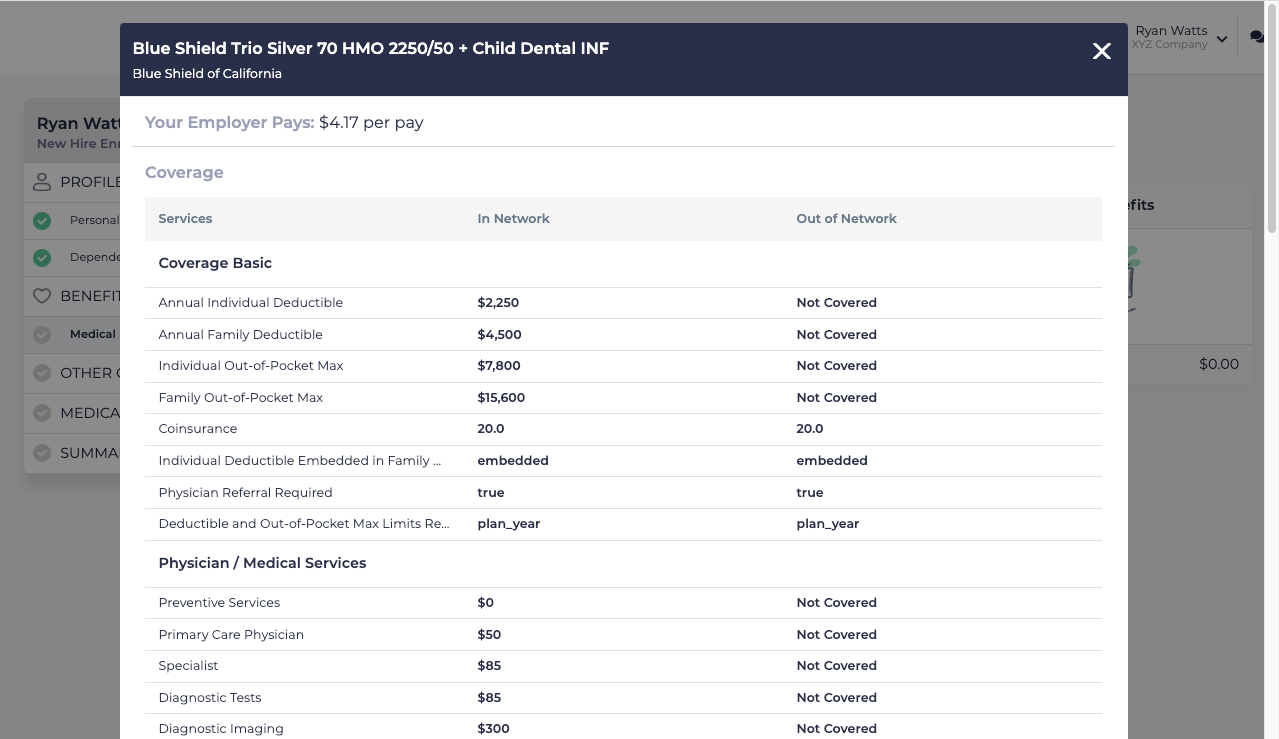Open the Ryan Watts account dropdown
Screen dimensions: 1279x739
1220,37
